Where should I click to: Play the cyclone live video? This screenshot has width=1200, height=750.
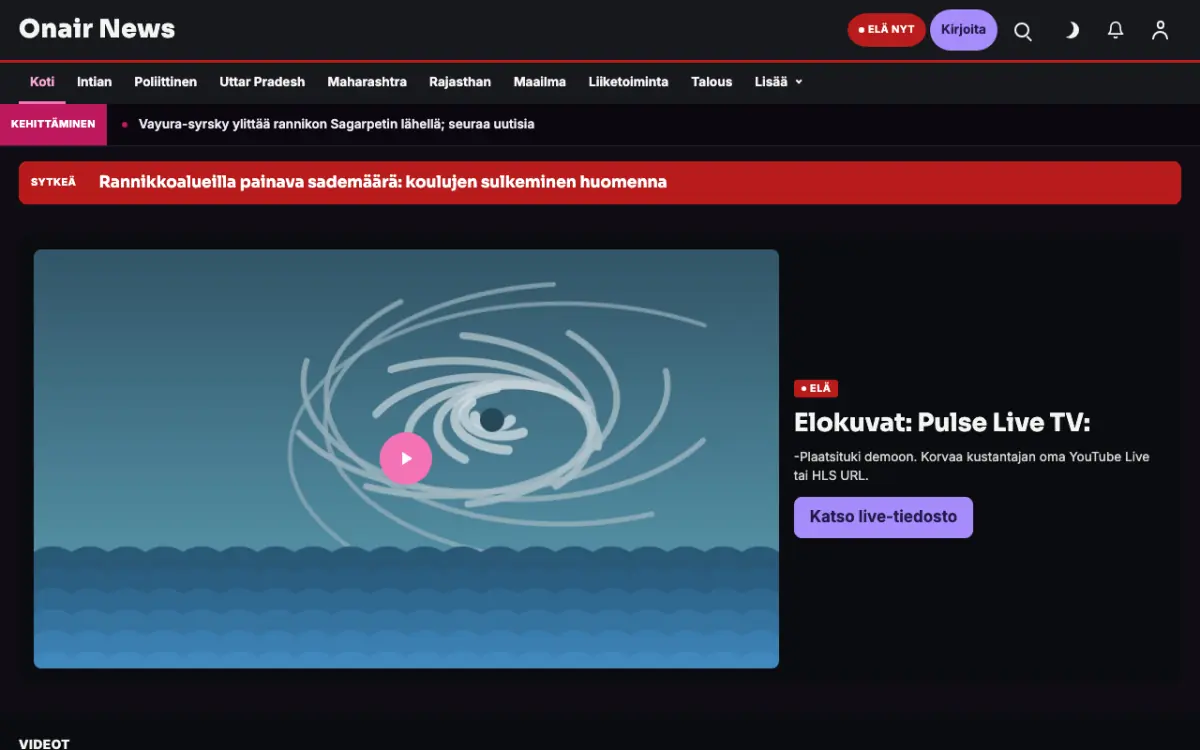[406, 458]
